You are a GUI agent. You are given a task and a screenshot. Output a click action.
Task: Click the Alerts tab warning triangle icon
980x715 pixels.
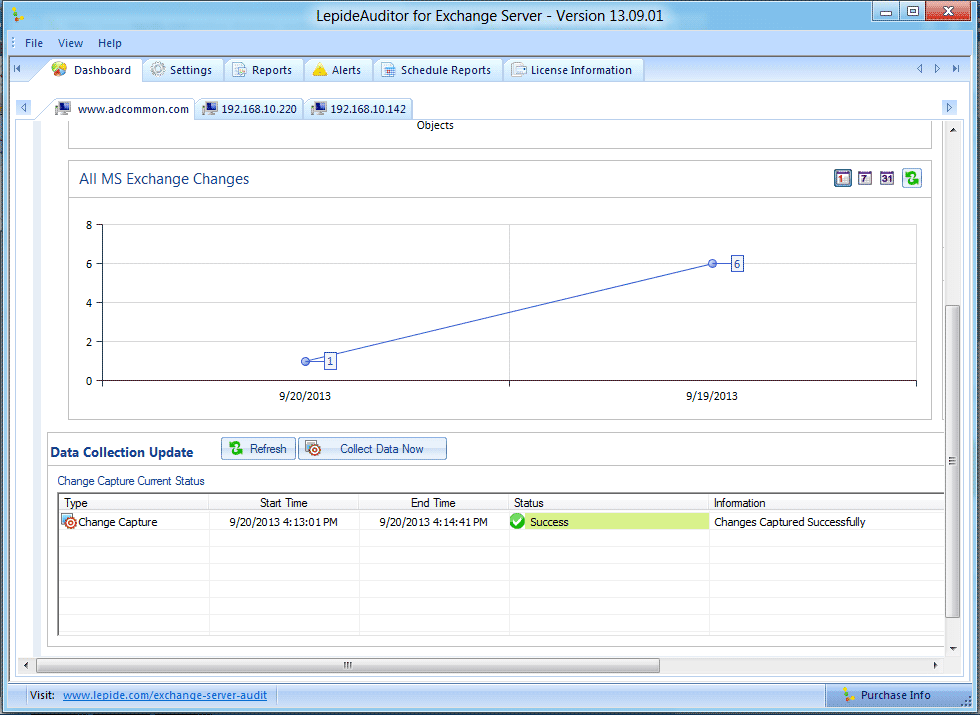click(x=320, y=69)
